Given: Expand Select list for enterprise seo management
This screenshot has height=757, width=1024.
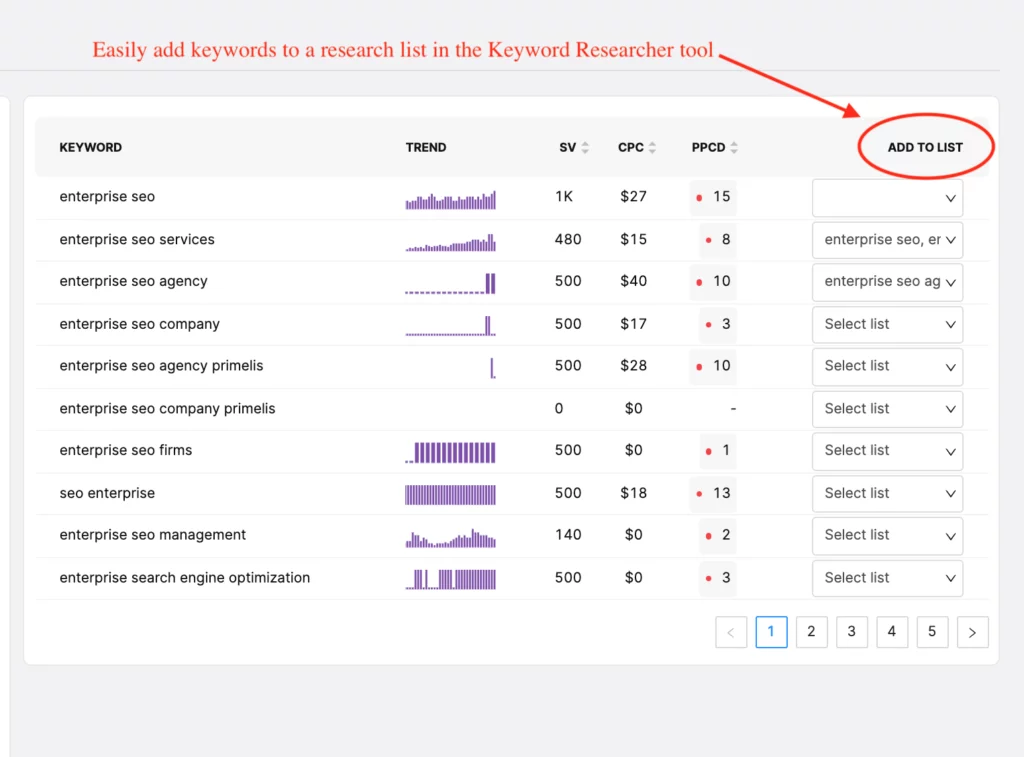Looking at the screenshot, I should [x=887, y=535].
